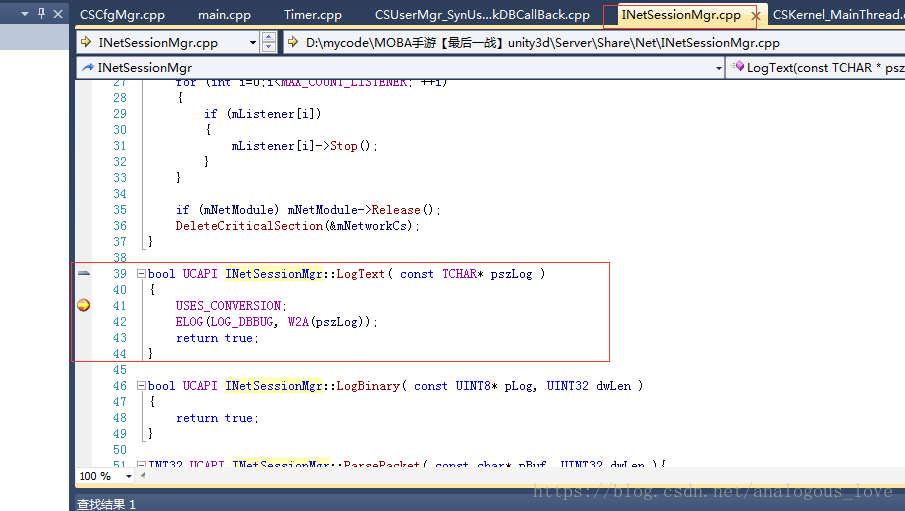Click the pszLog parameter on line 39
This screenshot has height=511, width=905.
pos(511,274)
